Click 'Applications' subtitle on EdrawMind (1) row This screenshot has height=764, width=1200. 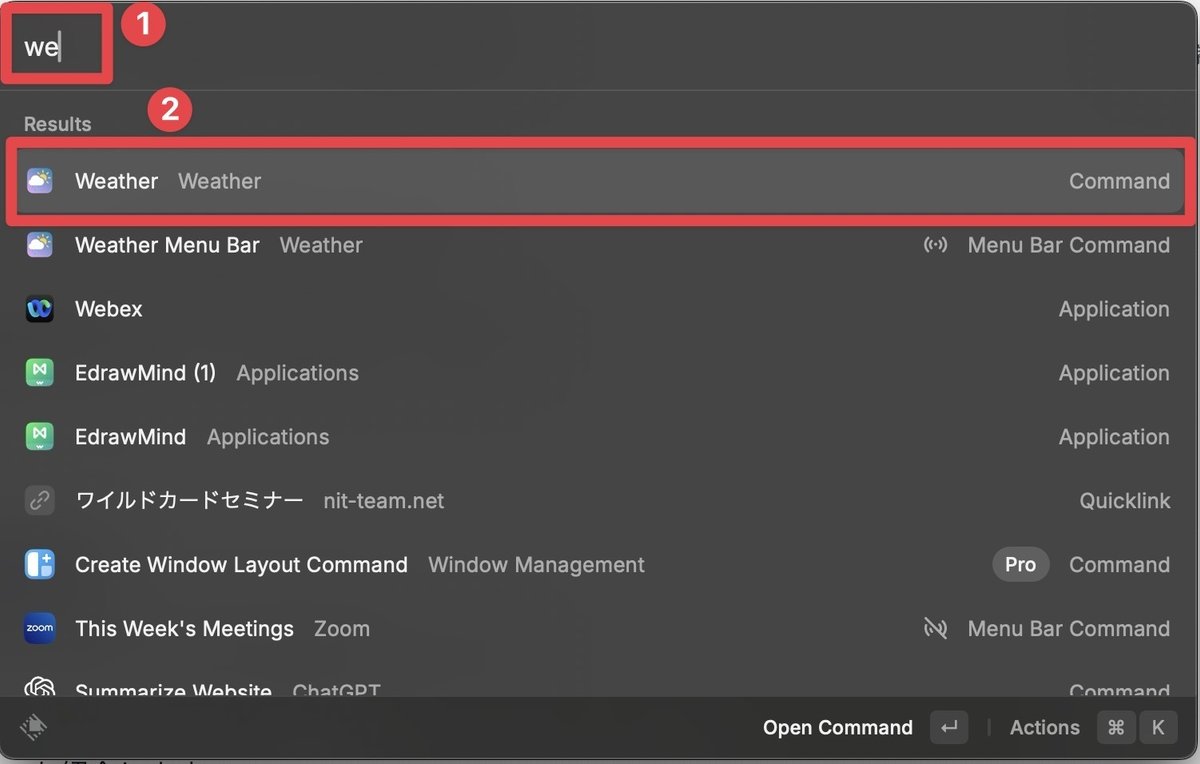coord(297,373)
